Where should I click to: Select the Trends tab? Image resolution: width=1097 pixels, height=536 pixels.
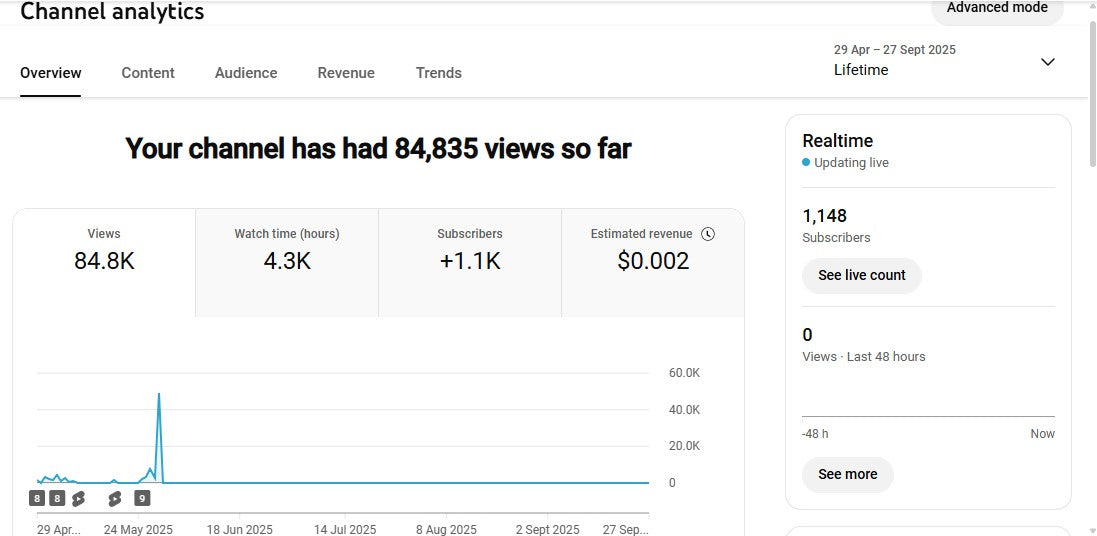[x=438, y=73]
